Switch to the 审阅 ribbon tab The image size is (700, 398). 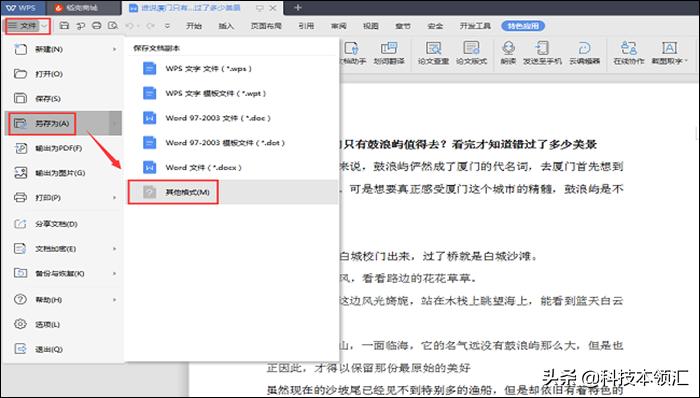338,26
